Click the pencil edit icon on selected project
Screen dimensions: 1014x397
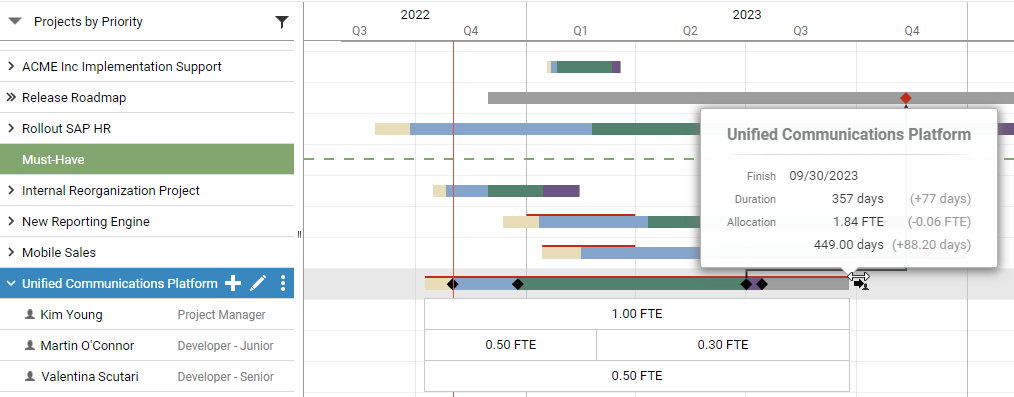coord(258,283)
